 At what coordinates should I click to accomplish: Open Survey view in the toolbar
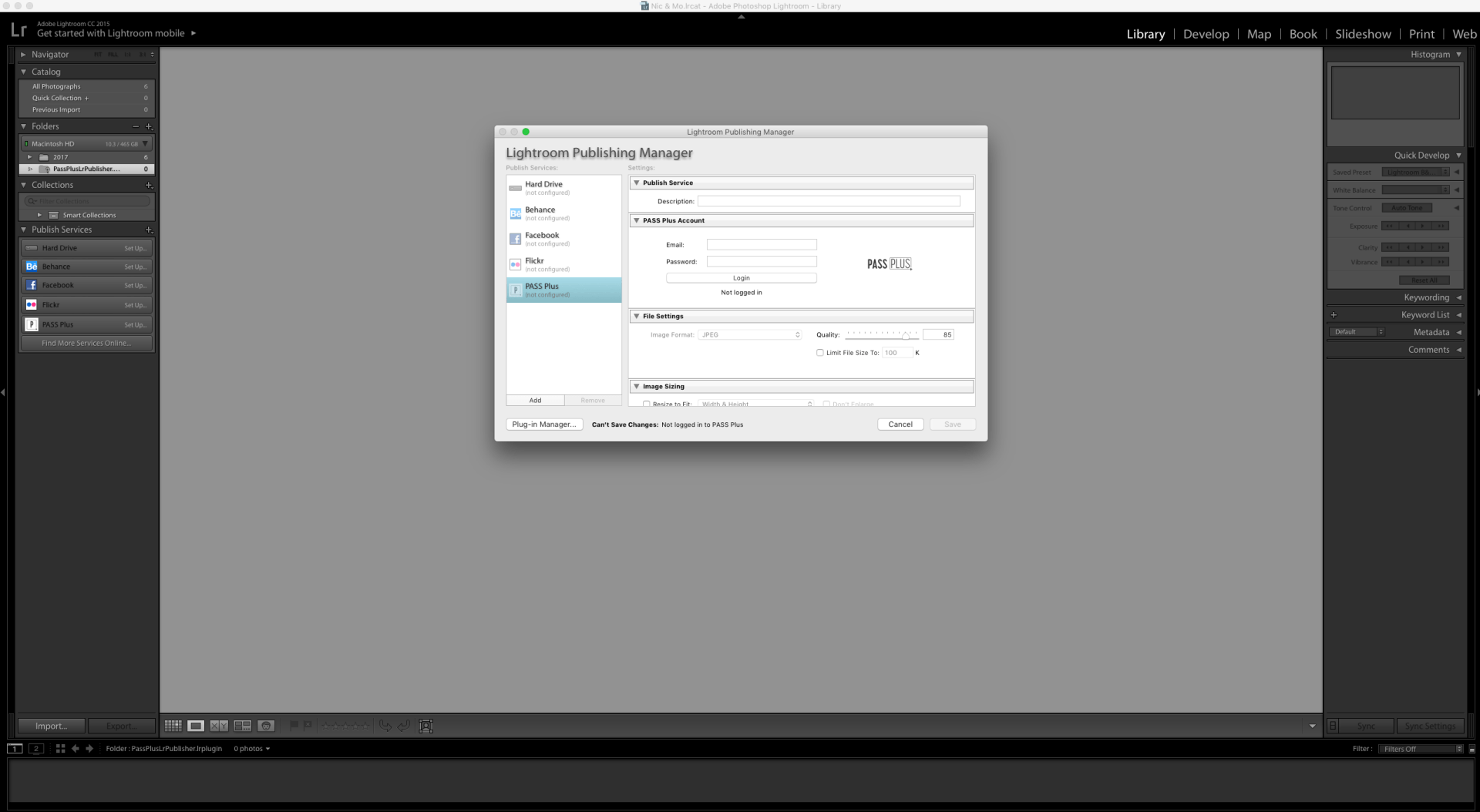243,726
